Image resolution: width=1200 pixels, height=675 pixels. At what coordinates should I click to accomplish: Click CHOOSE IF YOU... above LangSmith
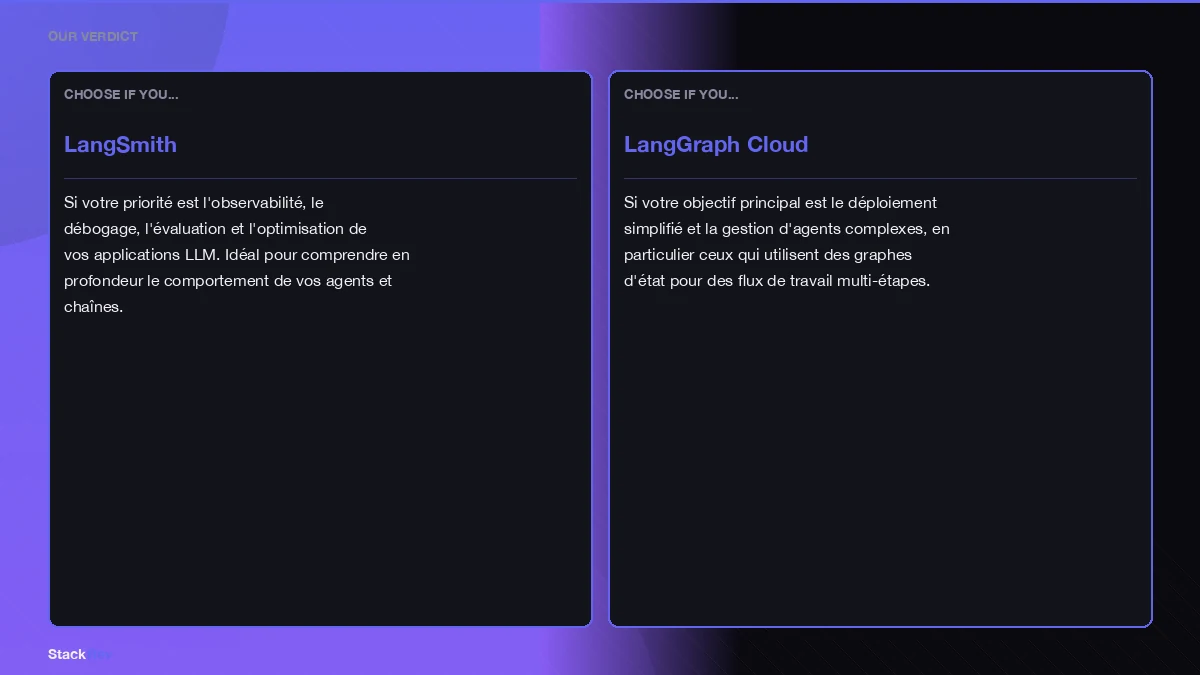pyautogui.click(x=121, y=94)
